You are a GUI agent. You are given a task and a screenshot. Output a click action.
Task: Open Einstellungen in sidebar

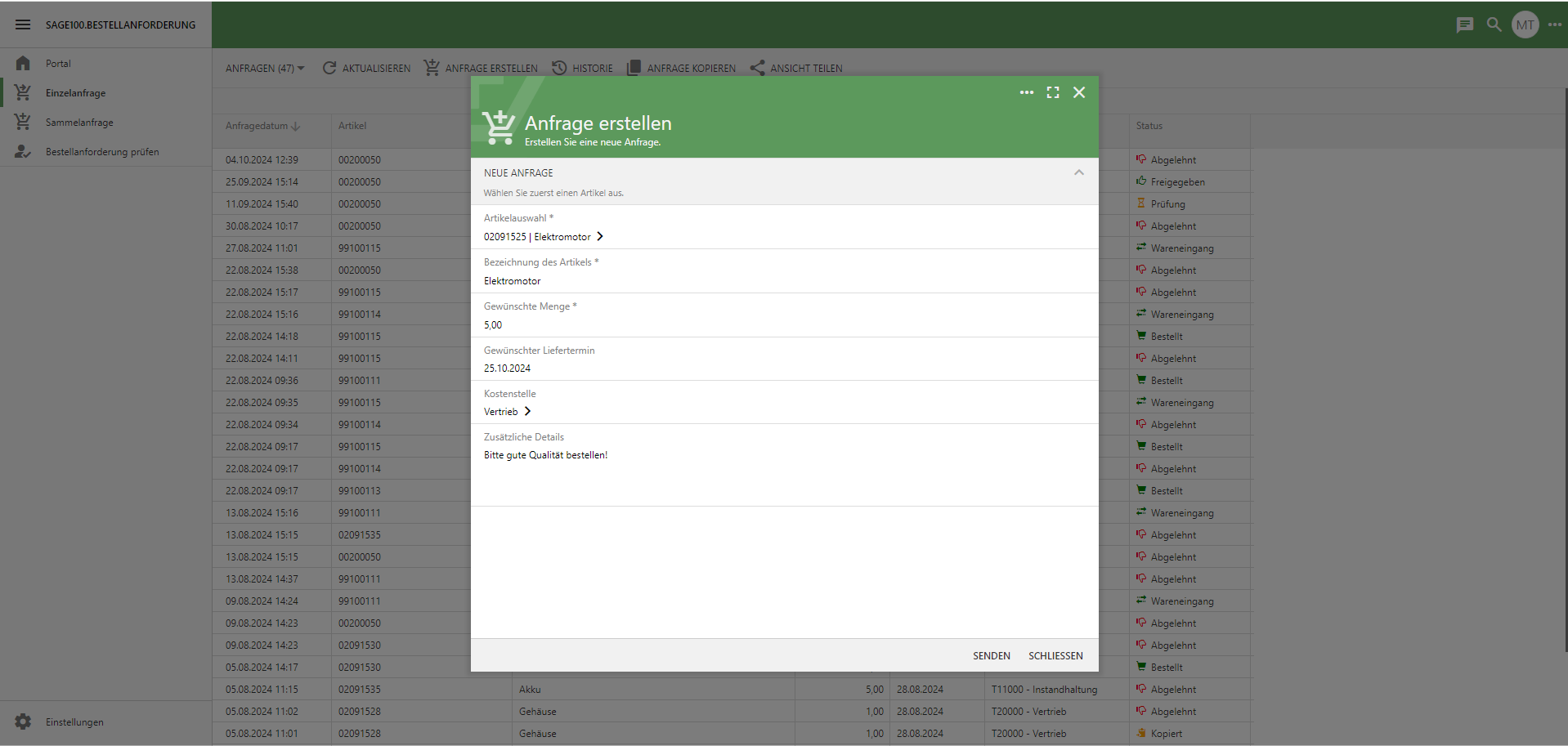[x=106, y=721]
